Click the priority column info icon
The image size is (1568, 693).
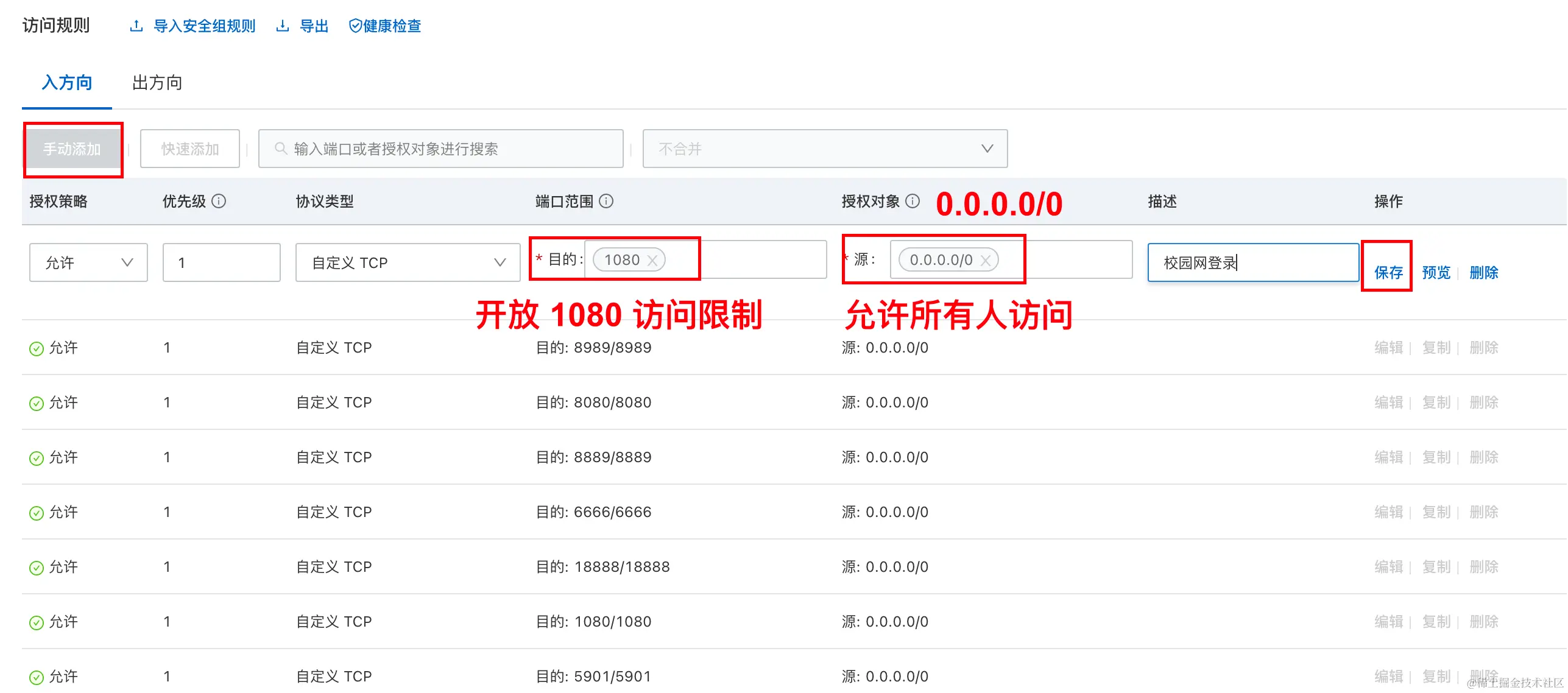219,201
